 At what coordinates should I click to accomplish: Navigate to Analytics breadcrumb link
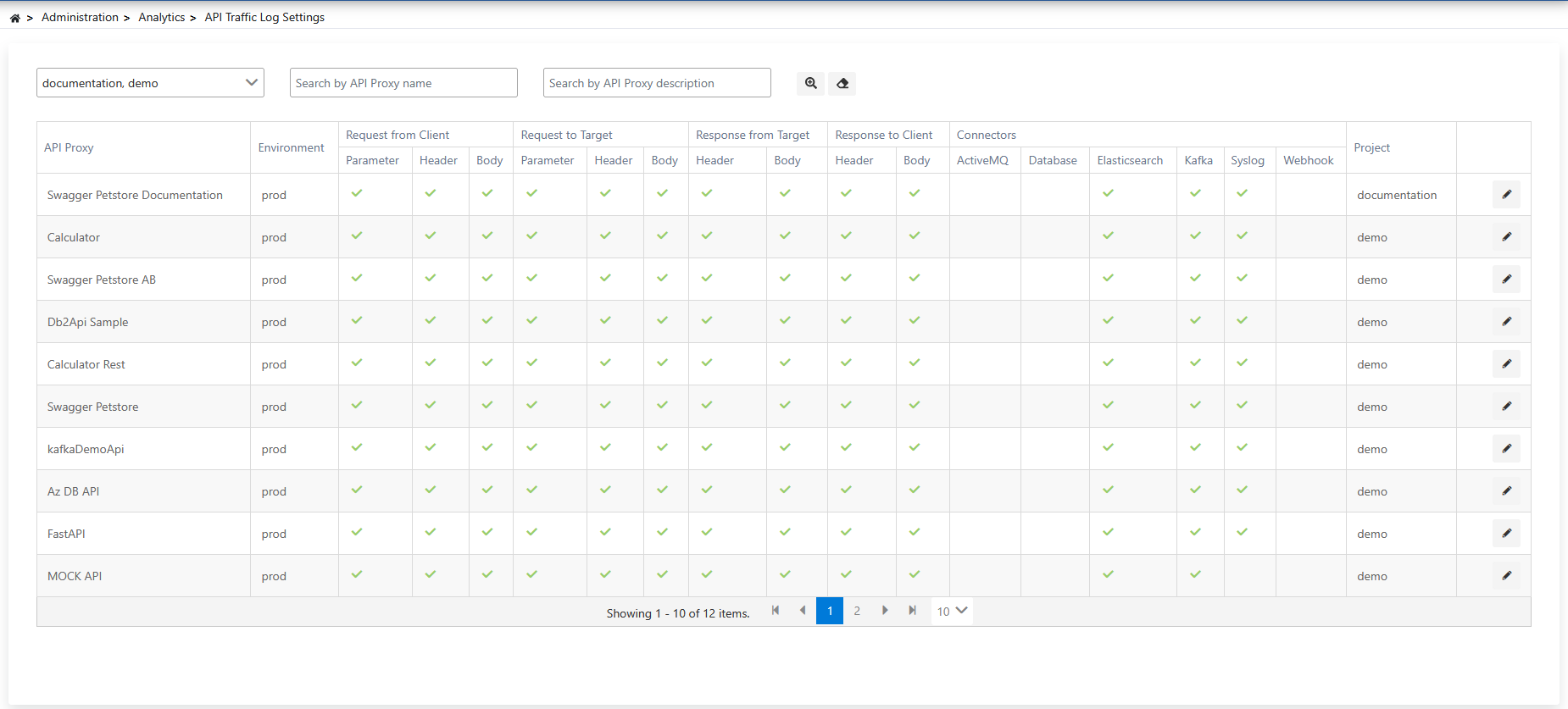pos(161,17)
